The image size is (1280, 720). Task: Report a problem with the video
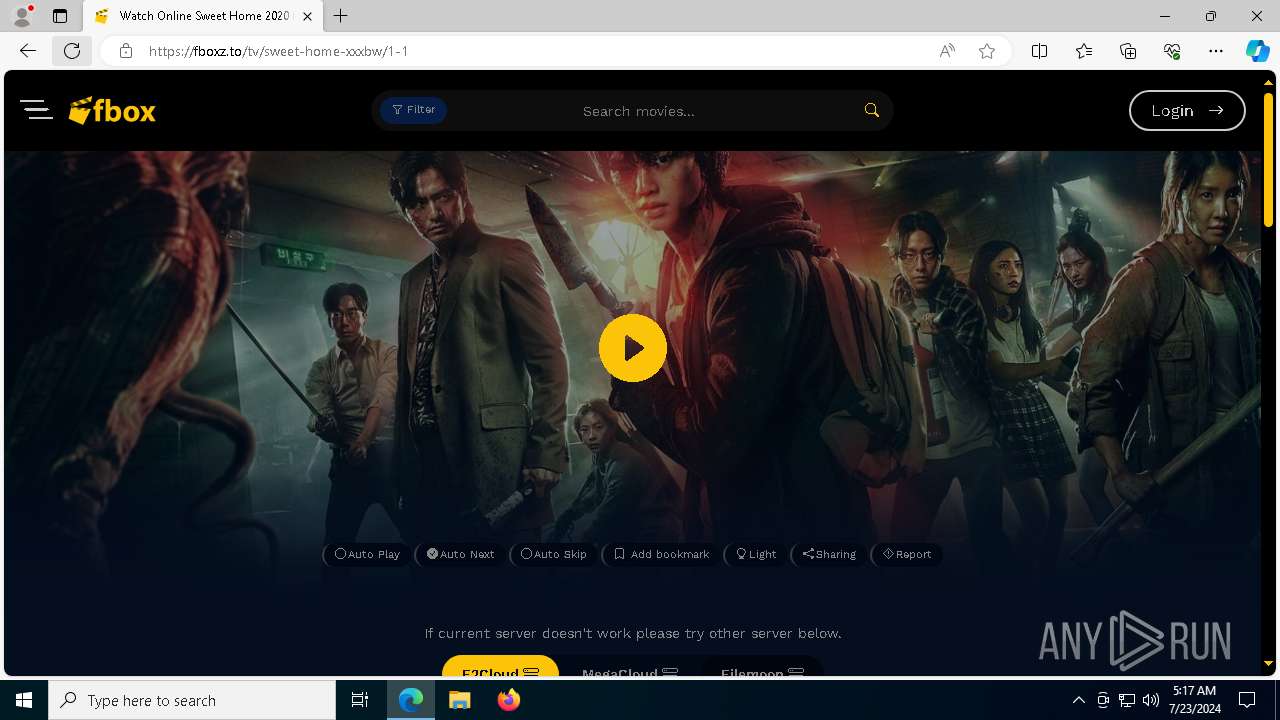(906, 554)
